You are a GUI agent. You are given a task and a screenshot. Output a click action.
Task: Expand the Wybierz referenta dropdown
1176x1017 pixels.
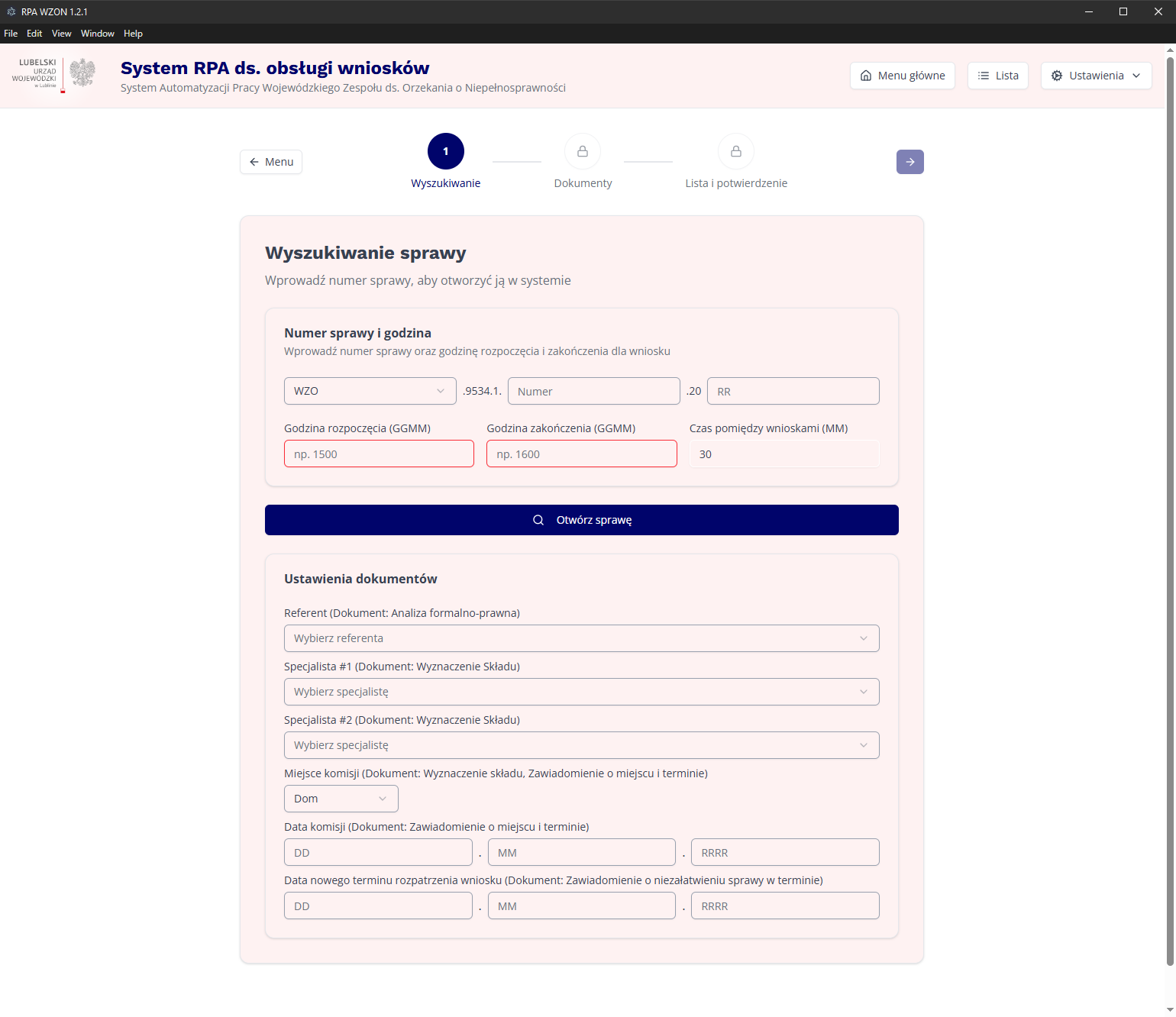point(581,638)
